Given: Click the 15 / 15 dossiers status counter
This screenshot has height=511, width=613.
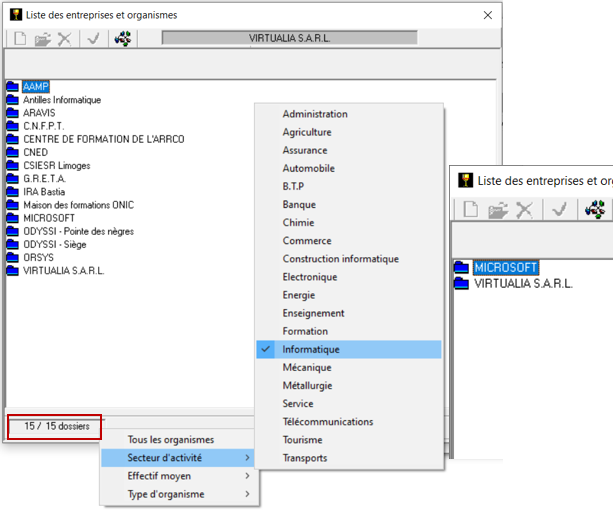Looking at the screenshot, I should pos(57,427).
